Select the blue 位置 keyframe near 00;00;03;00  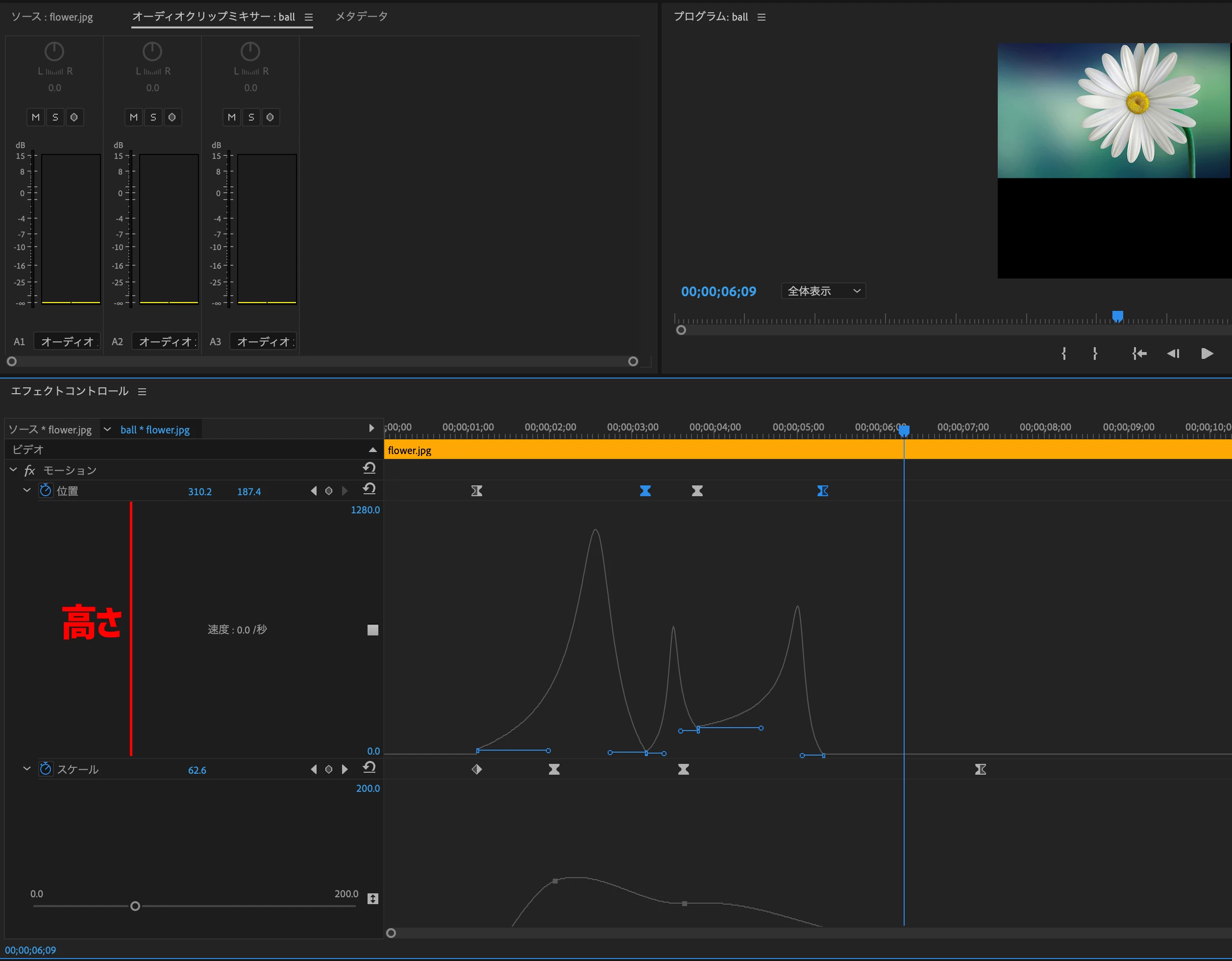tap(645, 491)
